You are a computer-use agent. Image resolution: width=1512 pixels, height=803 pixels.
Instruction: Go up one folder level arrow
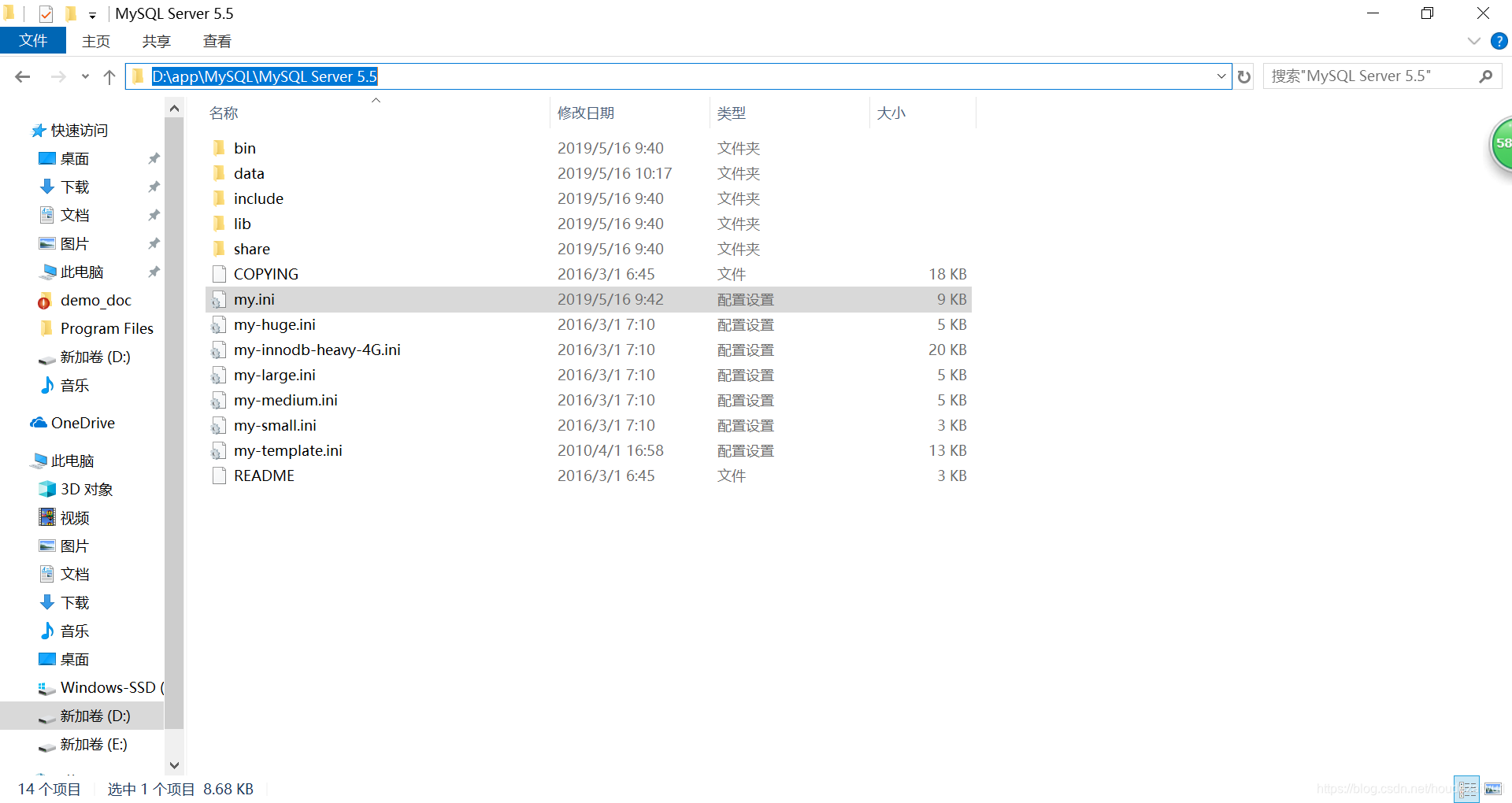pyautogui.click(x=109, y=76)
